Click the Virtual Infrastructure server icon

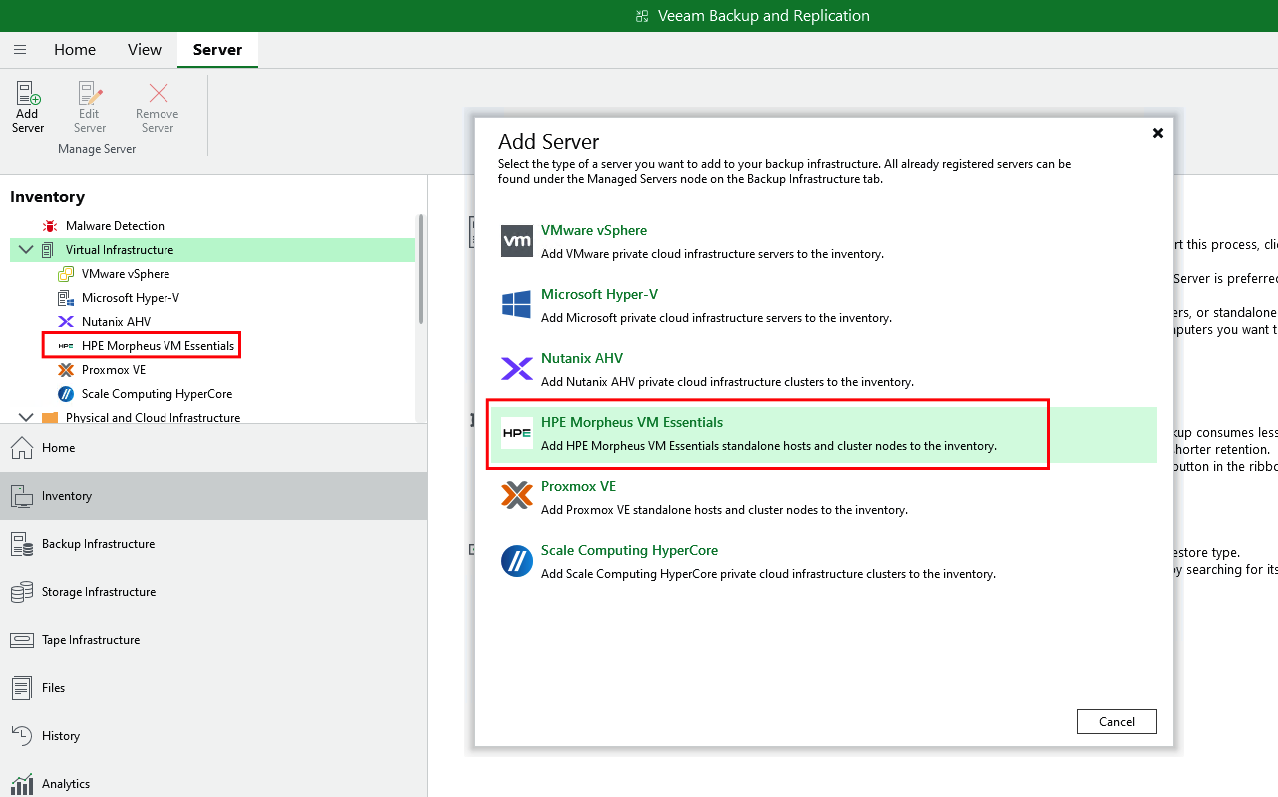tap(48, 250)
